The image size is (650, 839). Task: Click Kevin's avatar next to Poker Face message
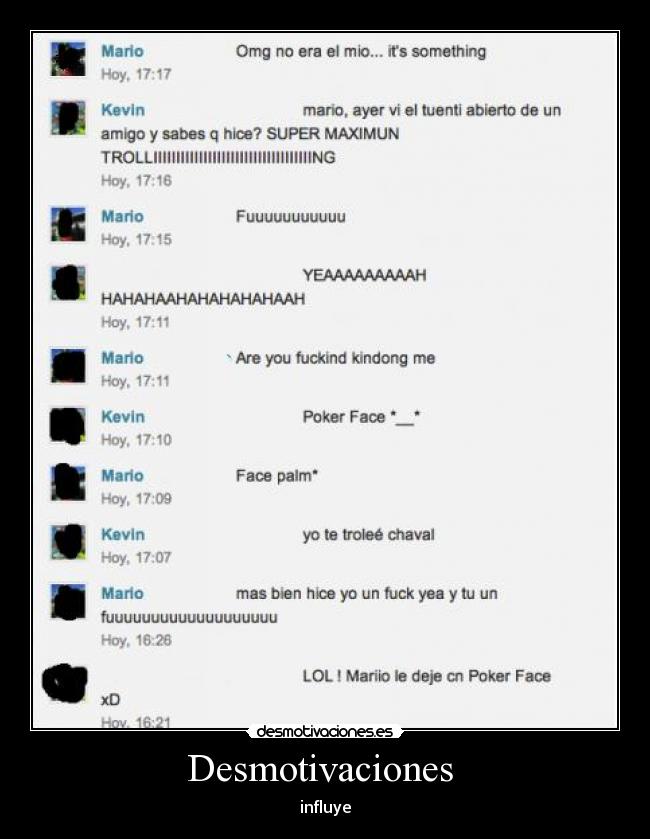(68, 425)
